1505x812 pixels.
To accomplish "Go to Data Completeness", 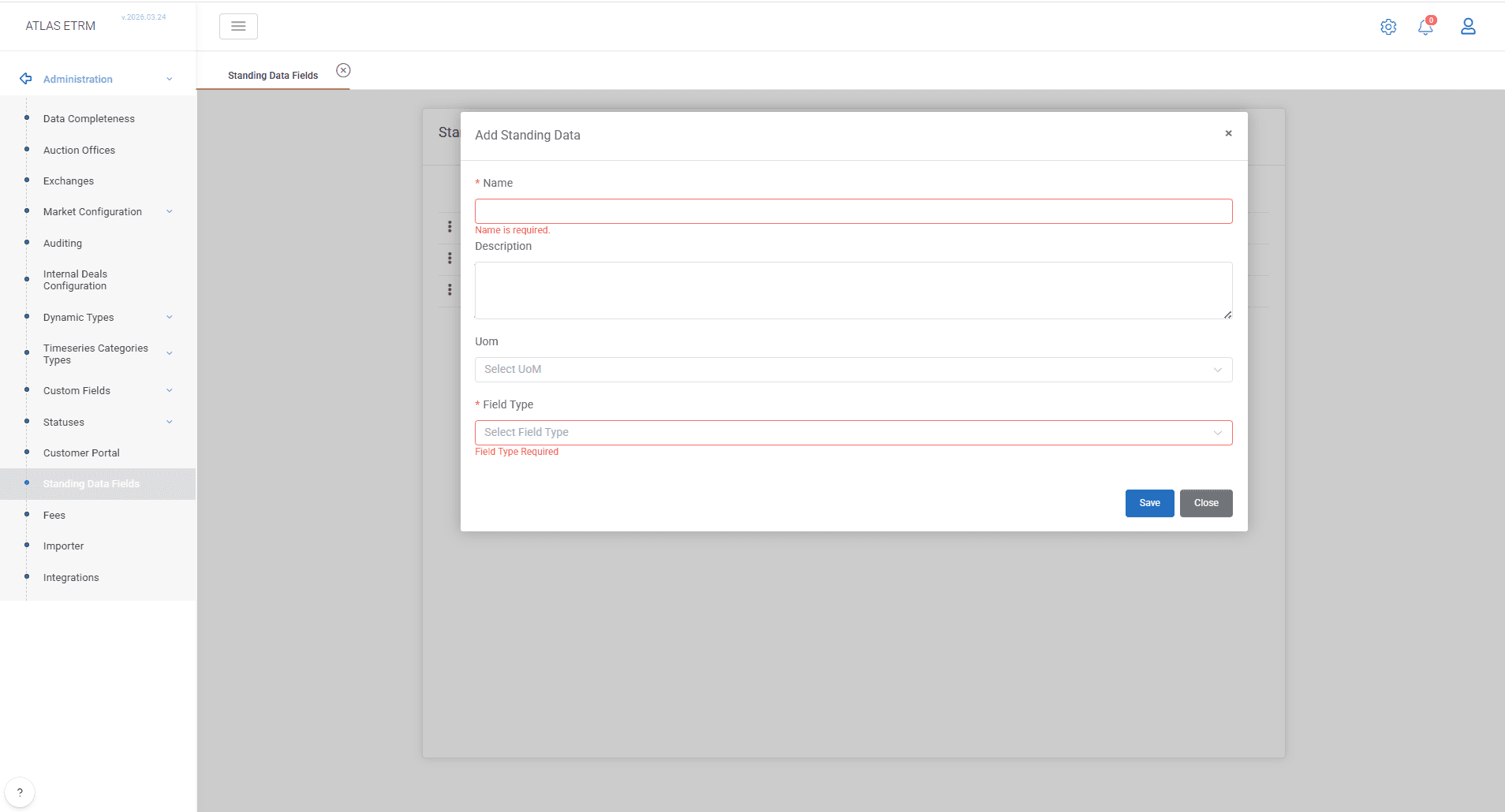I will pyautogui.click(x=89, y=119).
